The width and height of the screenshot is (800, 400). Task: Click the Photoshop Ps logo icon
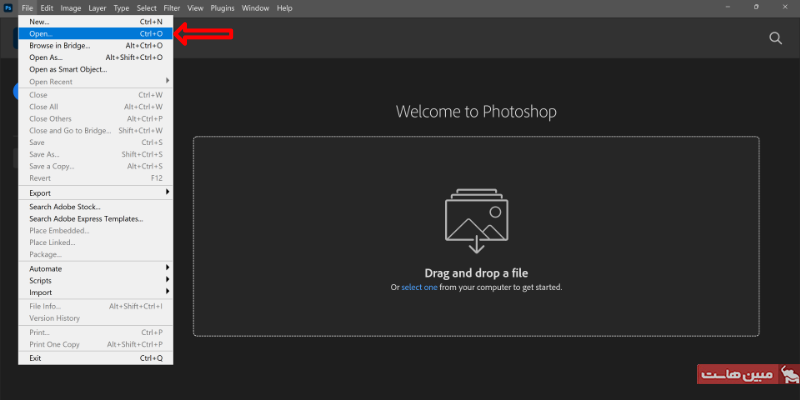[x=8, y=8]
